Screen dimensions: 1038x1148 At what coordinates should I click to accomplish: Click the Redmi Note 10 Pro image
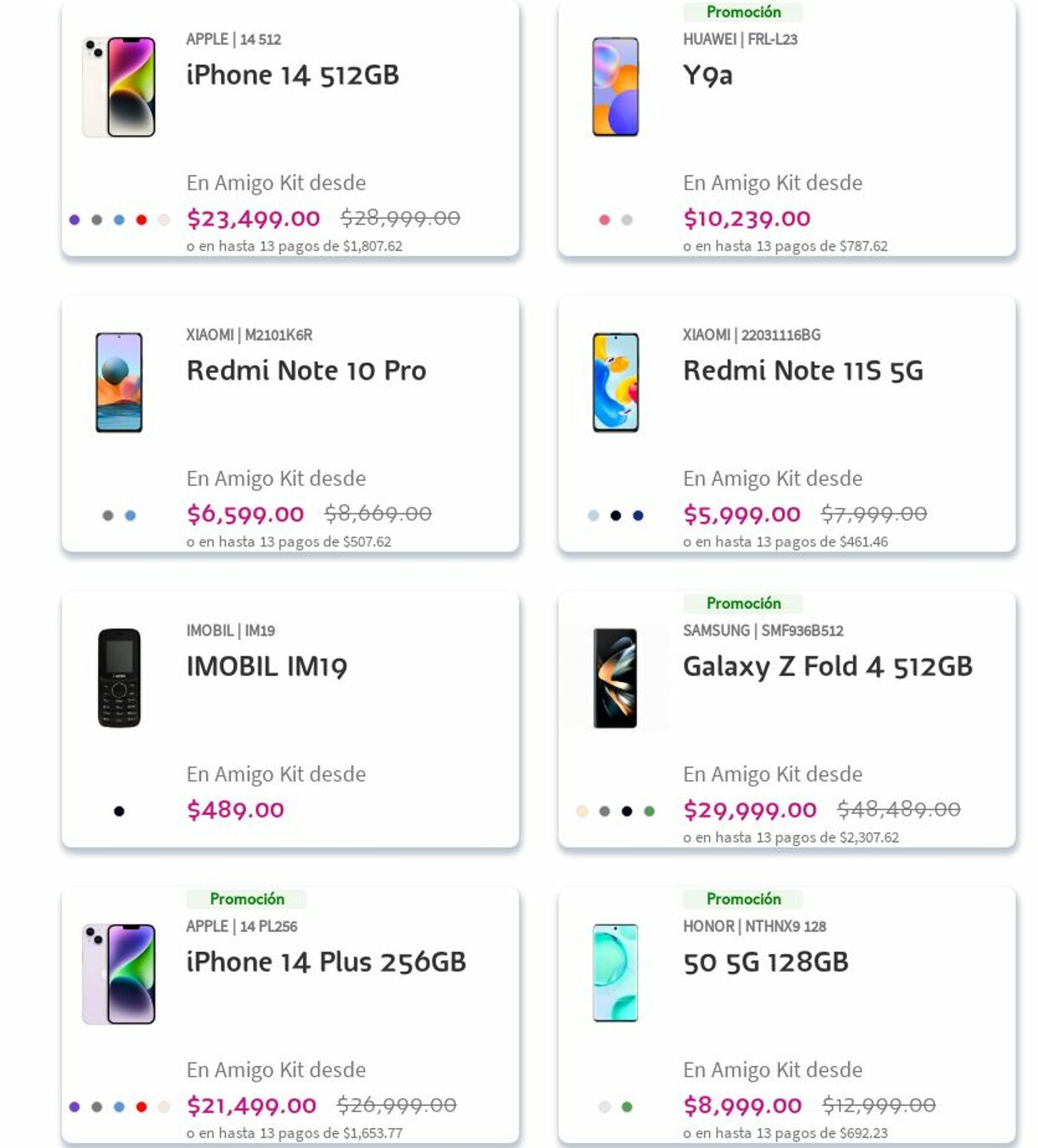click(x=119, y=382)
